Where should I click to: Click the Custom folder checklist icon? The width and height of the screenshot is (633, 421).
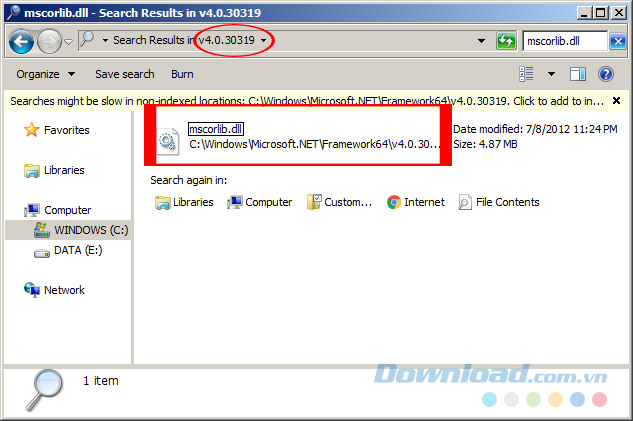click(314, 202)
